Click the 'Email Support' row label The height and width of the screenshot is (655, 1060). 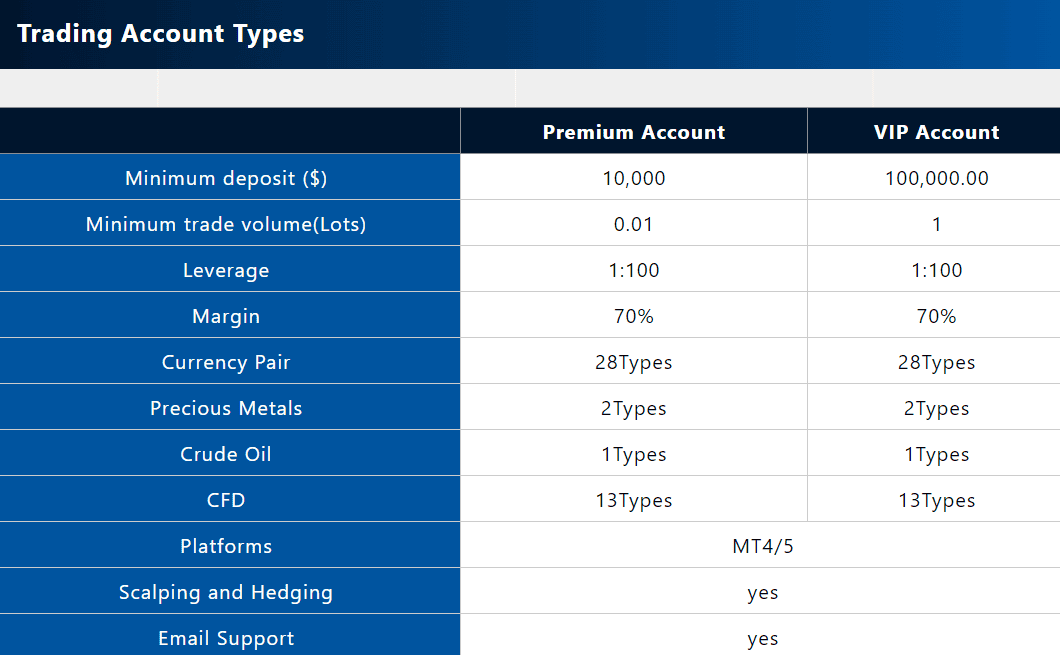pos(226,639)
